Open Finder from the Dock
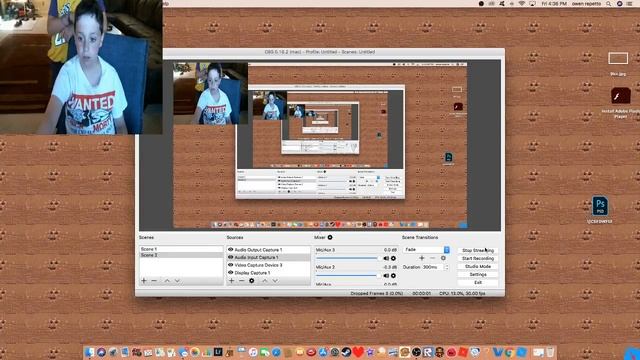Screen dimensions: 640x360 89,352
